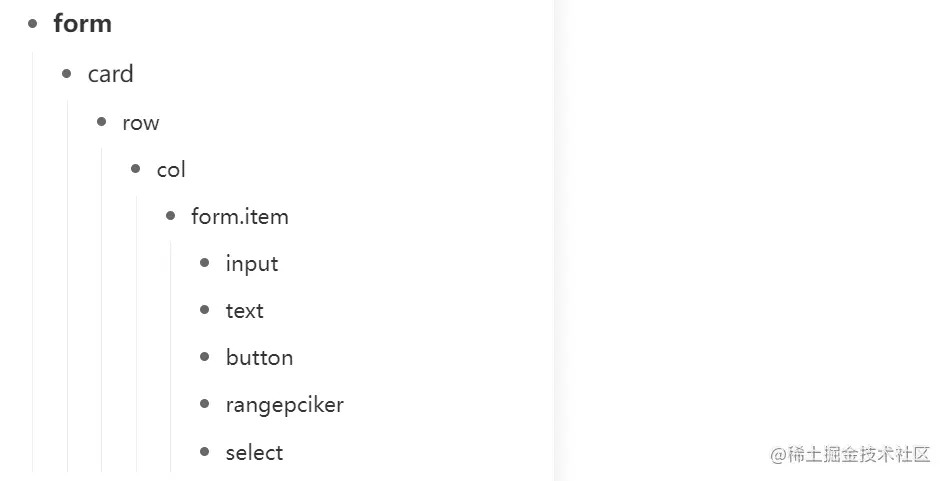
Task: Click the bullet beside the form node
Action: [x=33, y=23]
